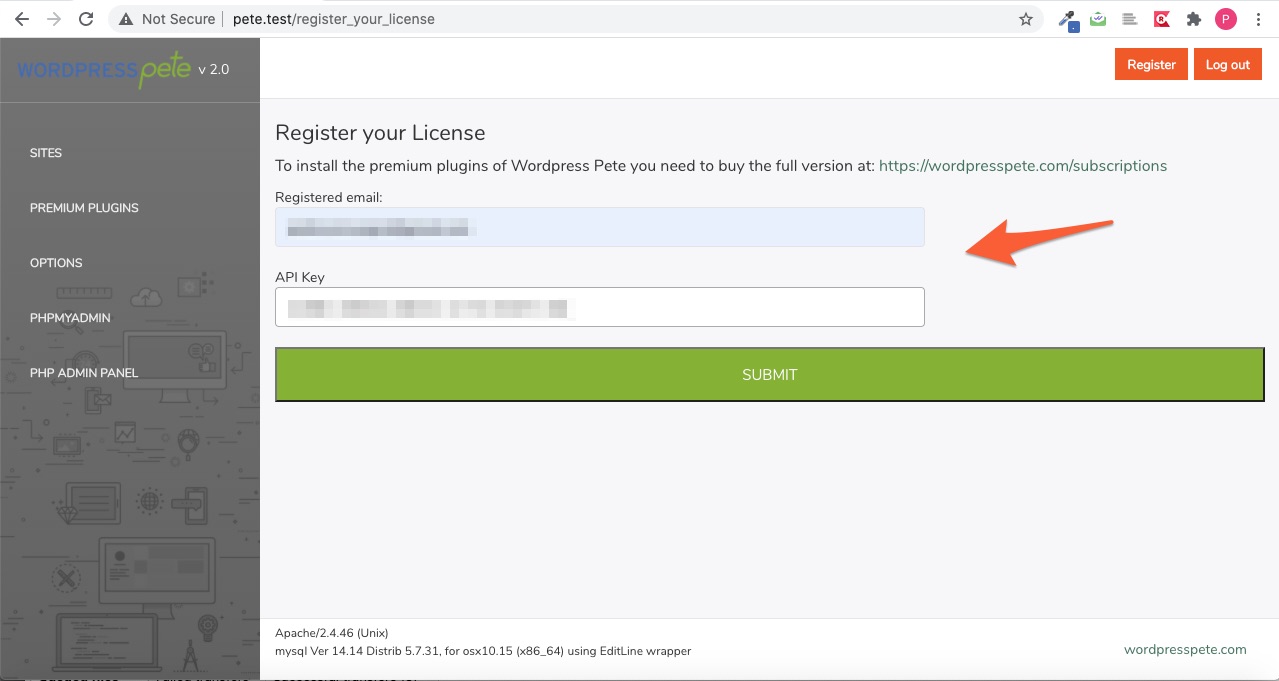This screenshot has height=681, width=1279.
Task: Open the Chrome three-dot menu
Action: click(1258, 19)
